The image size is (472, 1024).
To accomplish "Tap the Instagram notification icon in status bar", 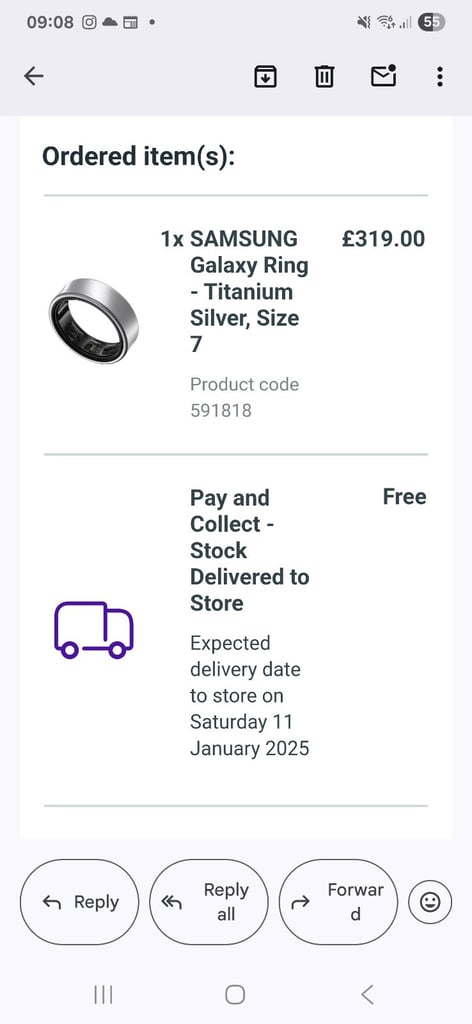I will (89, 22).
